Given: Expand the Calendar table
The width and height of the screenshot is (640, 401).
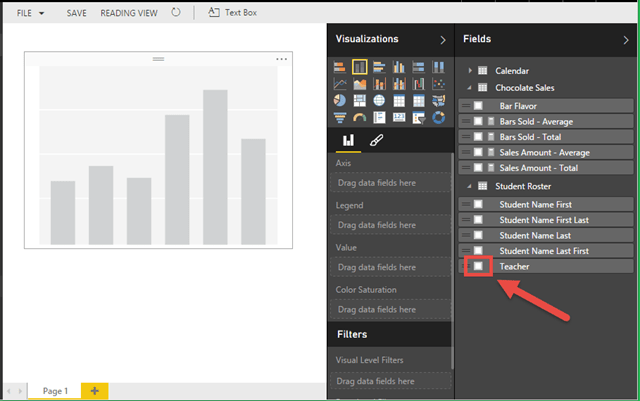Looking at the screenshot, I should (470, 70).
